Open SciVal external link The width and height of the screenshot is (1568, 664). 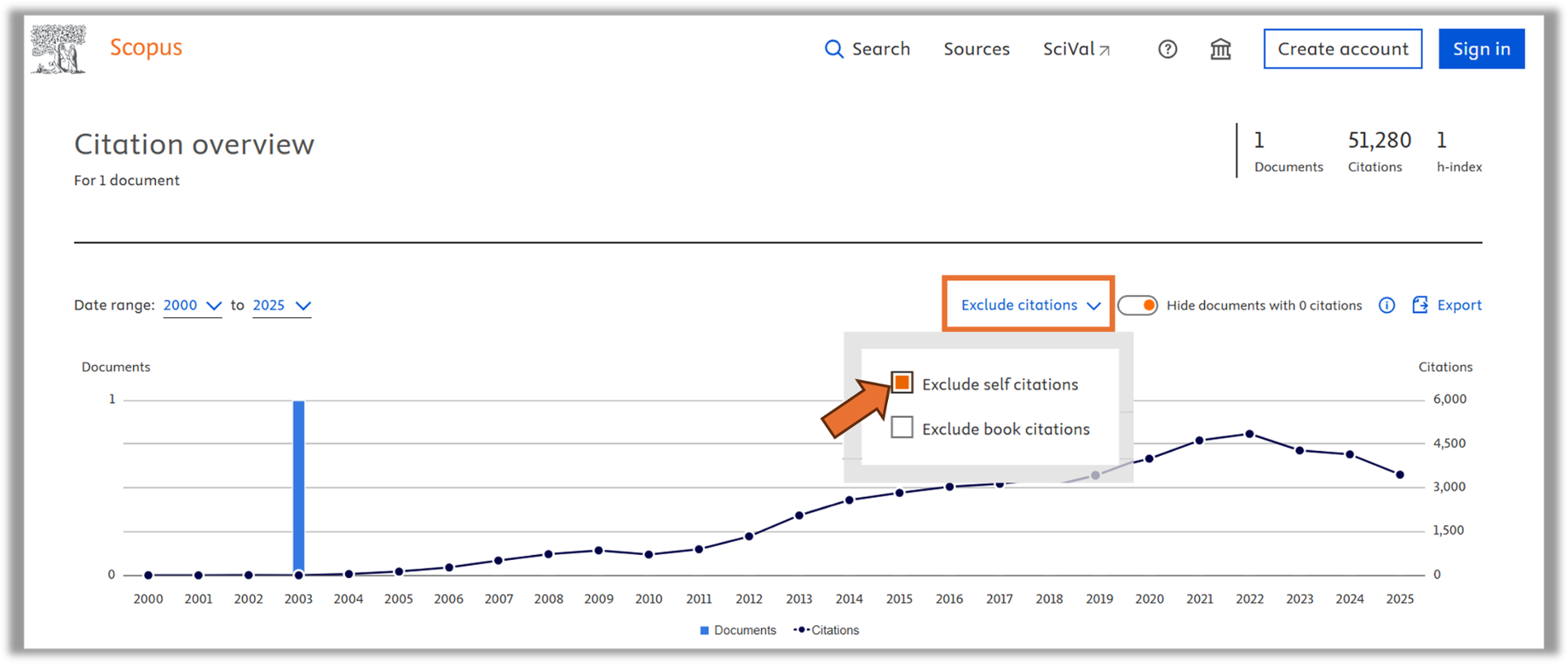click(x=1076, y=50)
